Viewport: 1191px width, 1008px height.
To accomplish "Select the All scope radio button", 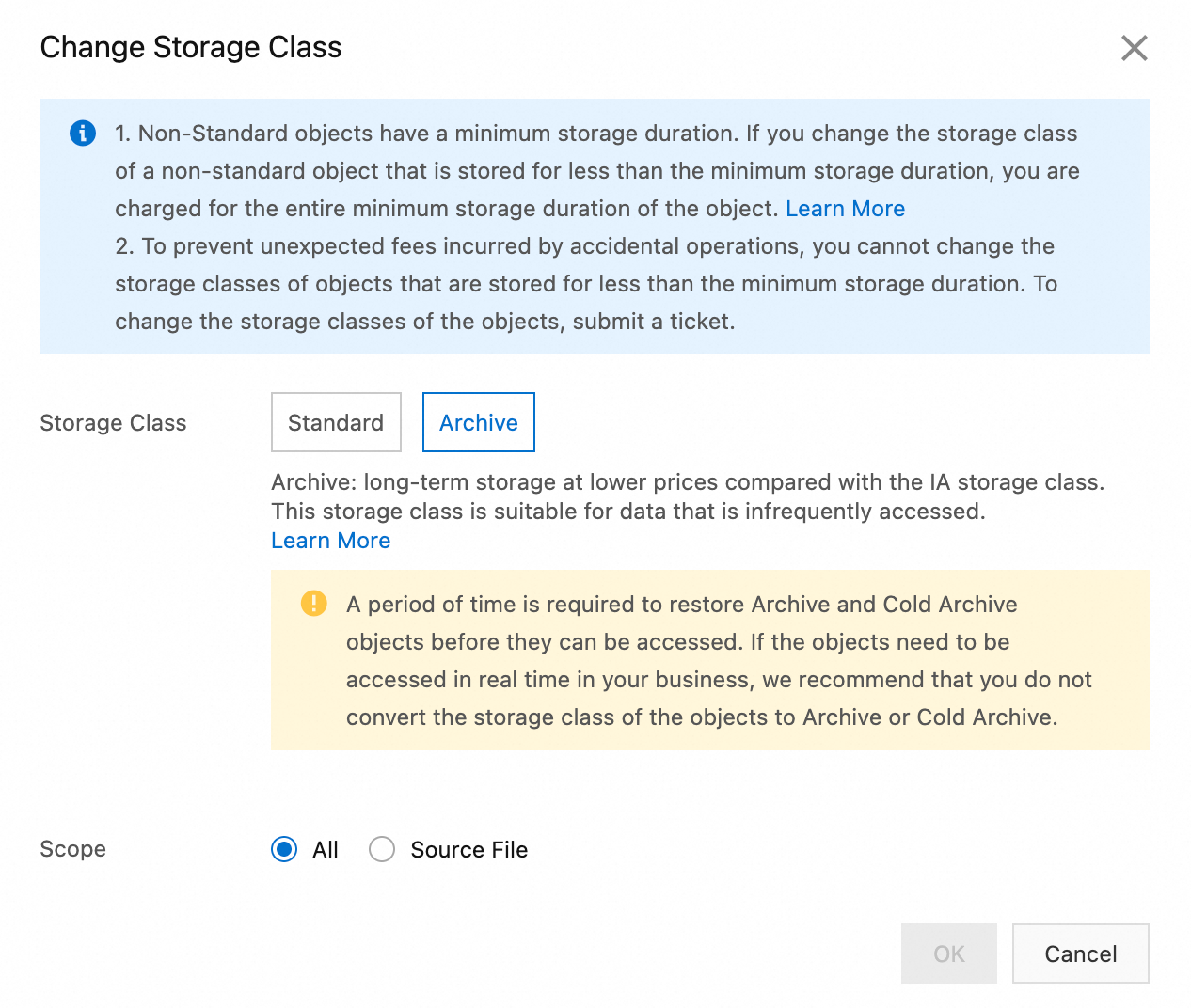I will click(x=284, y=849).
